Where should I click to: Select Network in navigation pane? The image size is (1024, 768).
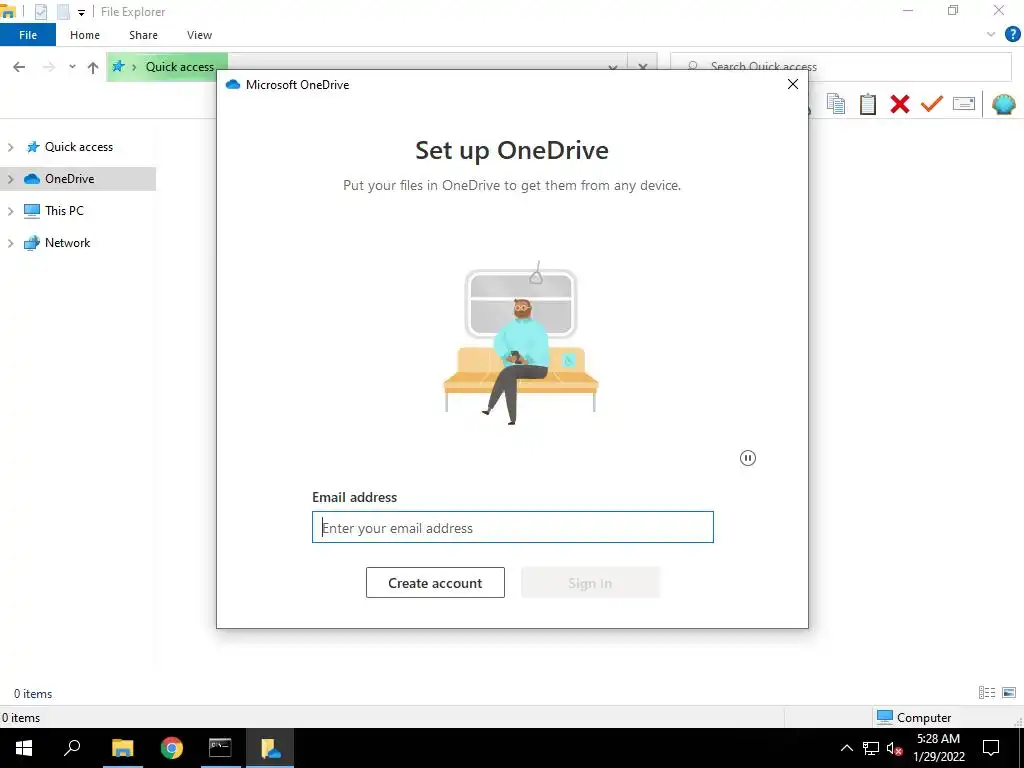coord(67,243)
